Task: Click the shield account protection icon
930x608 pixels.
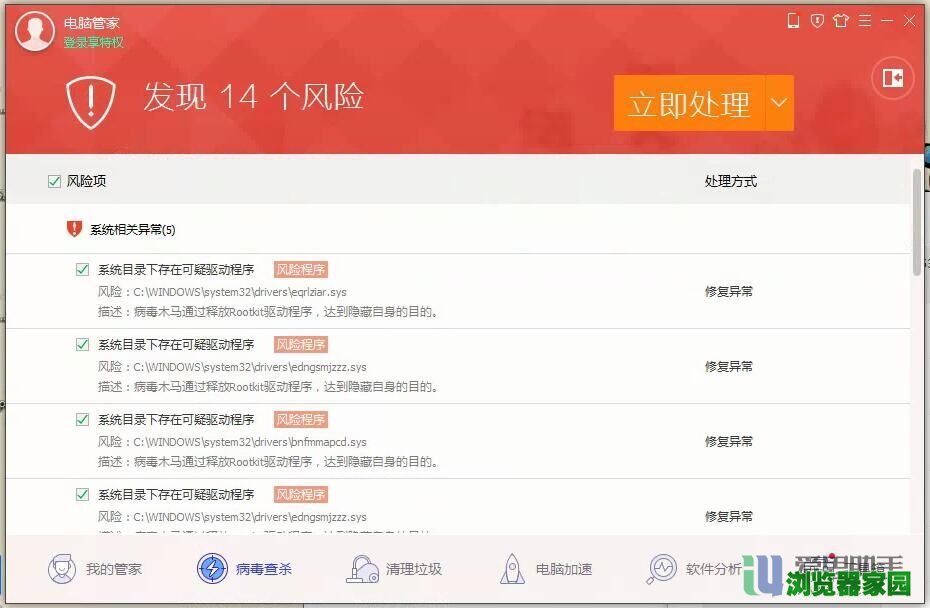Action: 817,21
